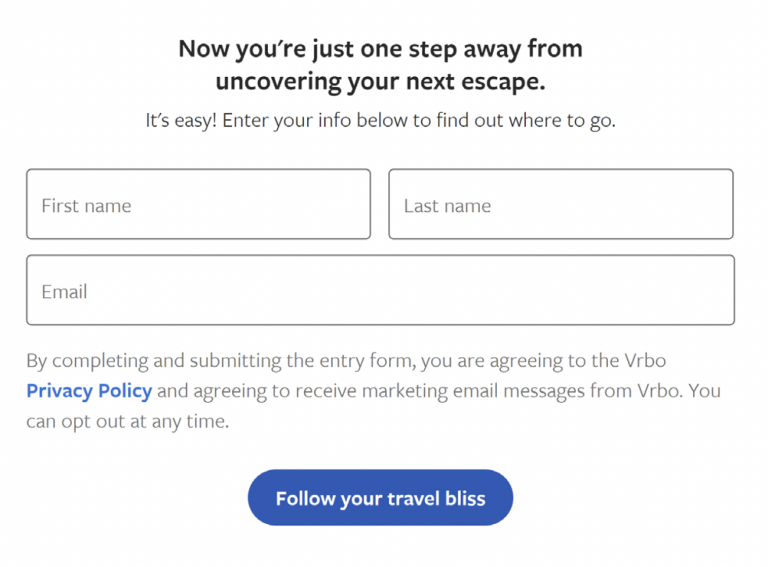Open the Vrbo Privacy Policy link
The width and height of the screenshot is (768, 567).
point(89,391)
